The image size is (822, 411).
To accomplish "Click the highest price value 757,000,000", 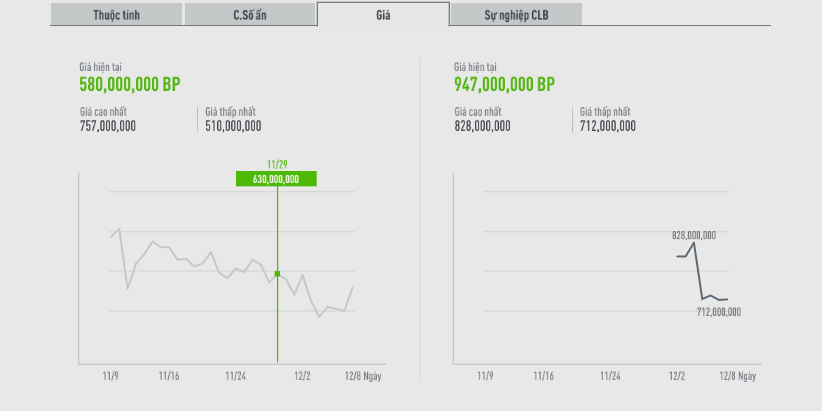I will [x=108, y=126].
